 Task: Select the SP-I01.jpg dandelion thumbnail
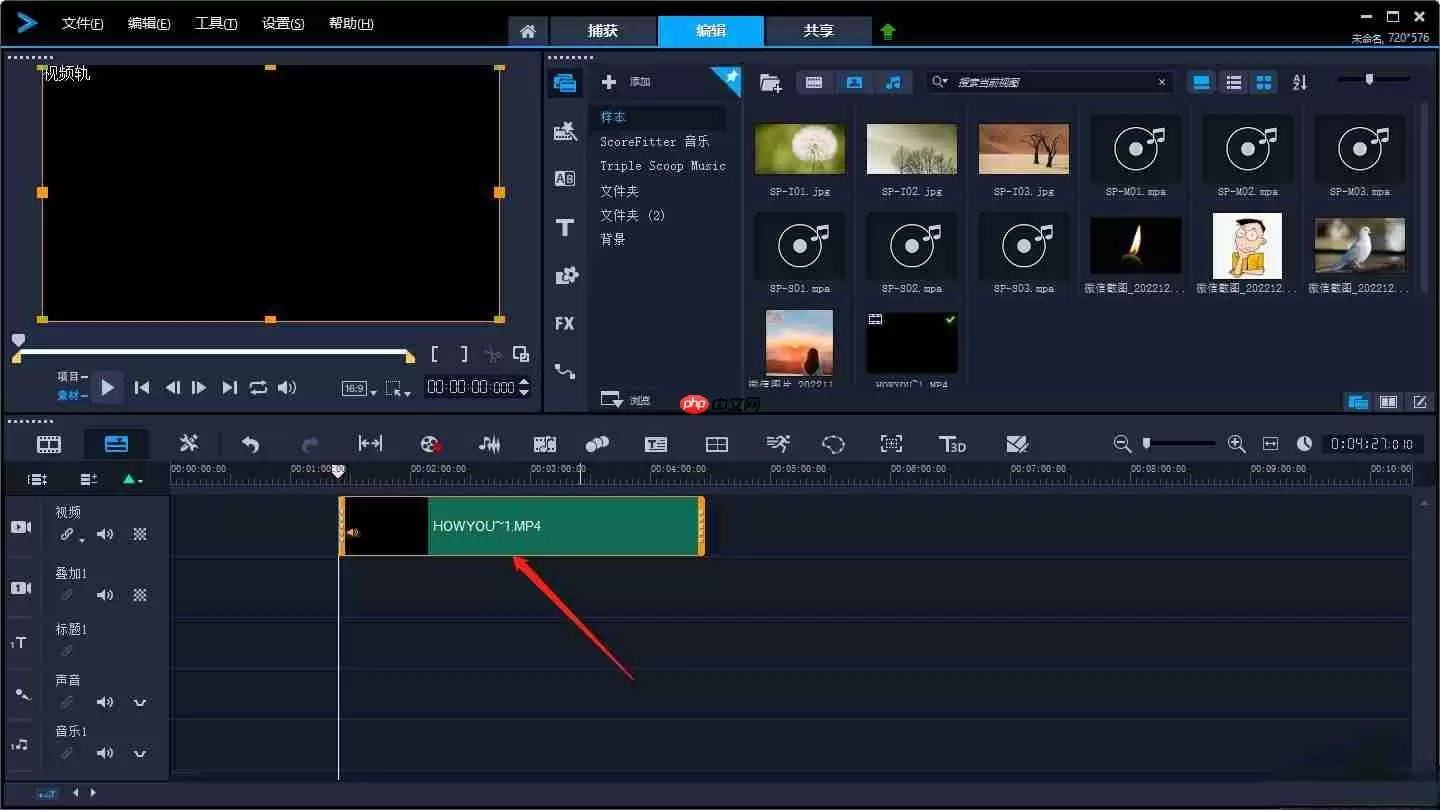[x=799, y=149]
